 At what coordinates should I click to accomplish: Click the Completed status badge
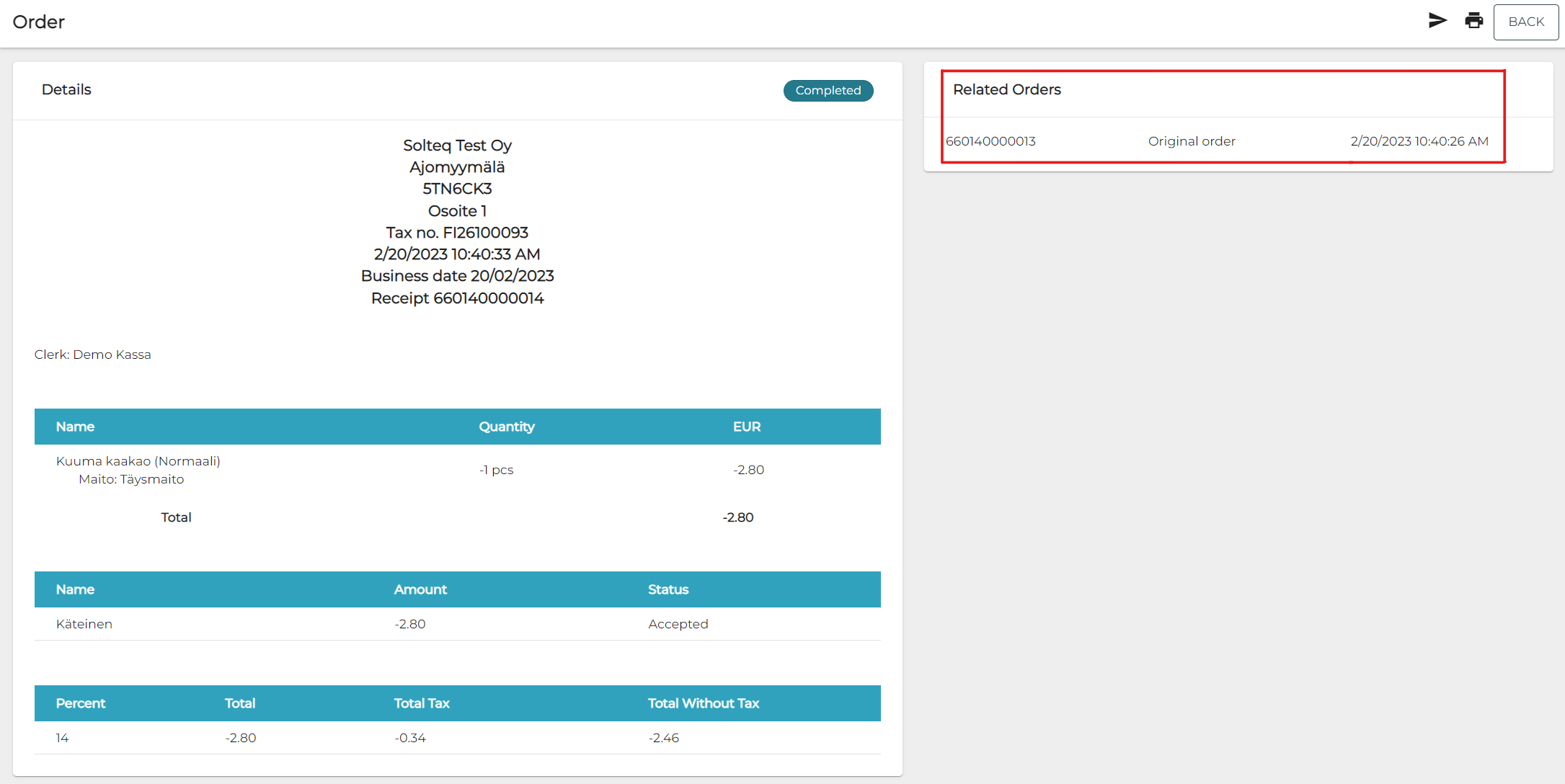tap(828, 90)
